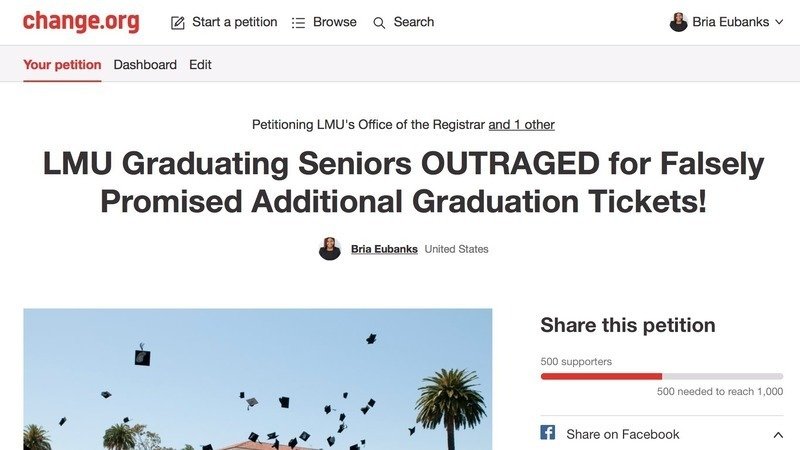Click Bria Eubanks avatar in header
Screen dimensions: 800x450
[x=679, y=22]
